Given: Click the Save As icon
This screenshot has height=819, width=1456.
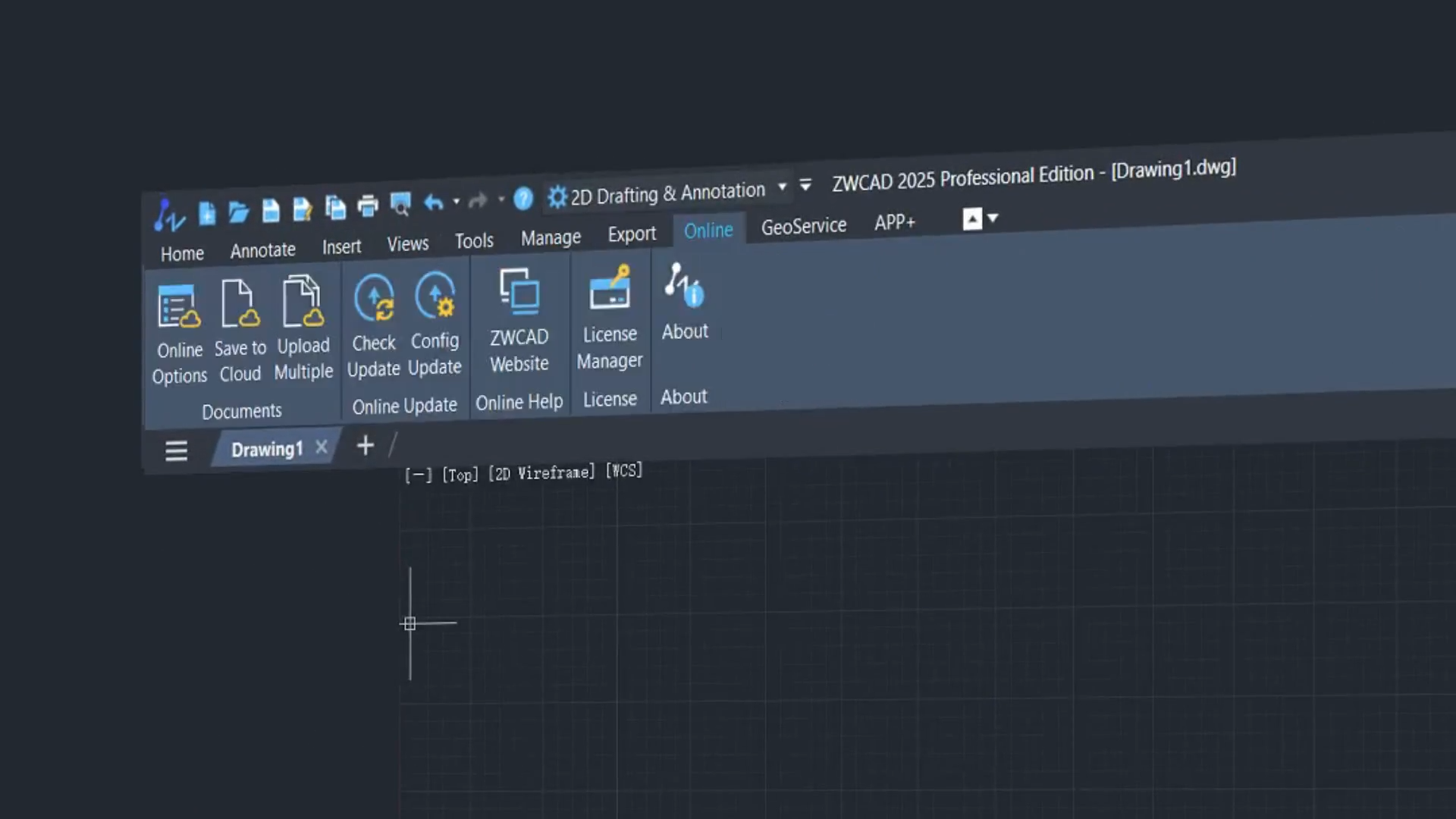Looking at the screenshot, I should [x=303, y=209].
